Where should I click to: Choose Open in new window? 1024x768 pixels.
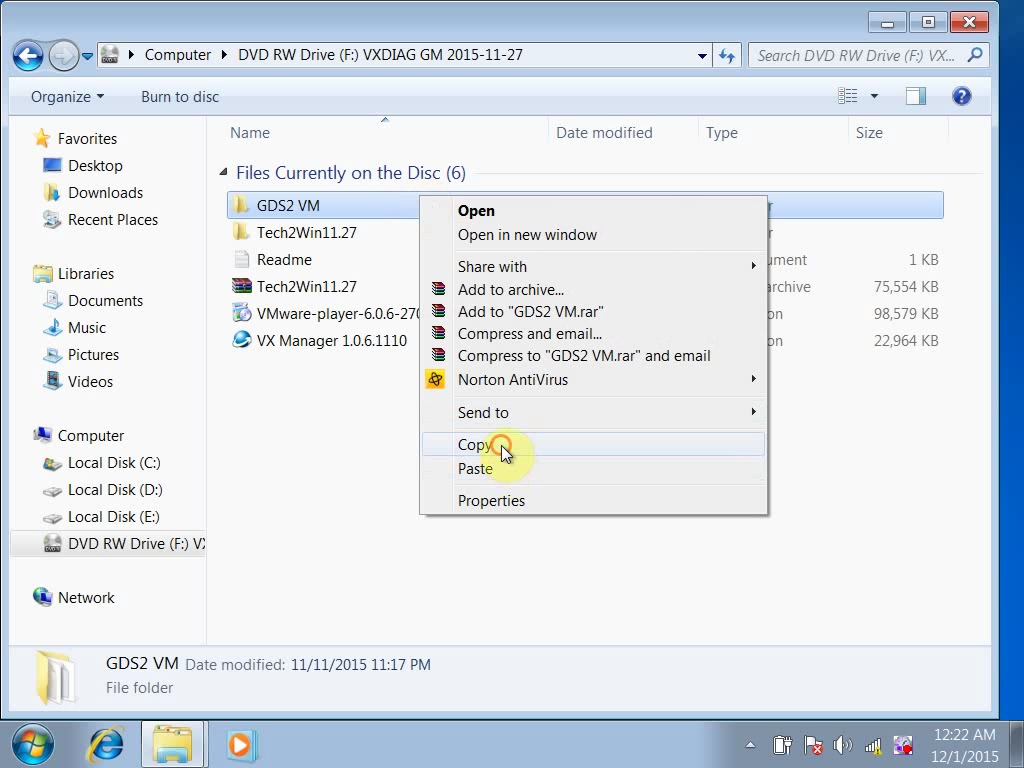click(593, 234)
